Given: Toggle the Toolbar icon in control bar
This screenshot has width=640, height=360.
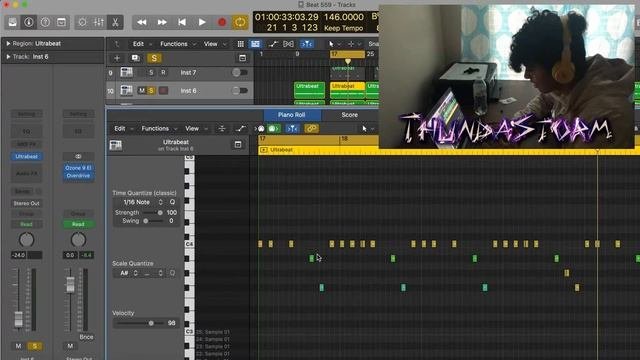Looking at the screenshot, I should pos(61,22).
